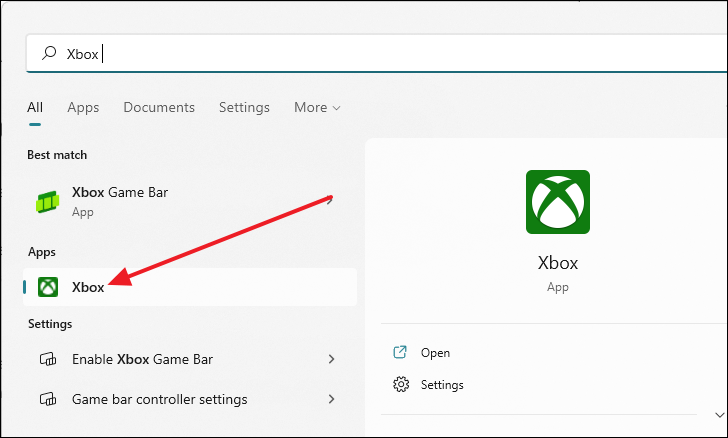Open Game bar controller settings result

click(190, 399)
